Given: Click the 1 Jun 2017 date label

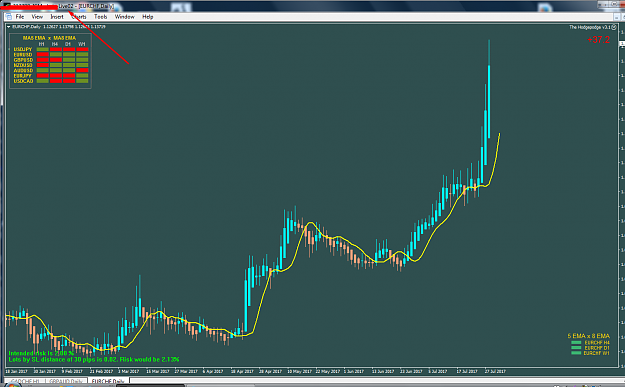Looking at the screenshot, I should tap(354, 371).
